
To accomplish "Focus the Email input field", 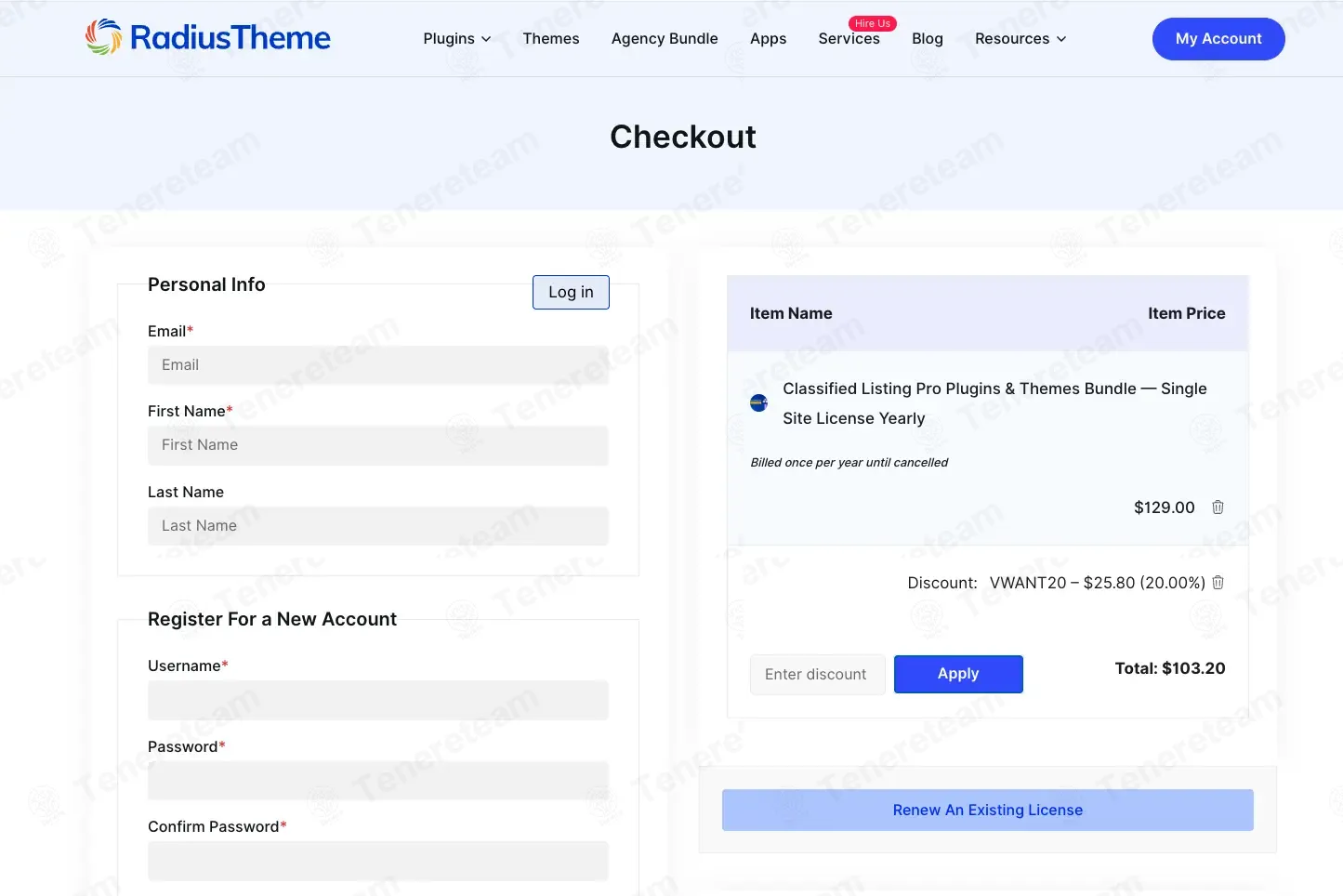I will [378, 365].
